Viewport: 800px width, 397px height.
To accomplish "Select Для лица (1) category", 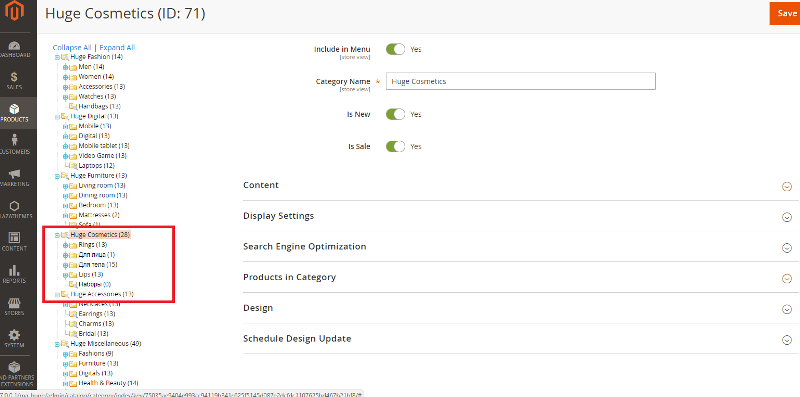I will [x=97, y=255].
